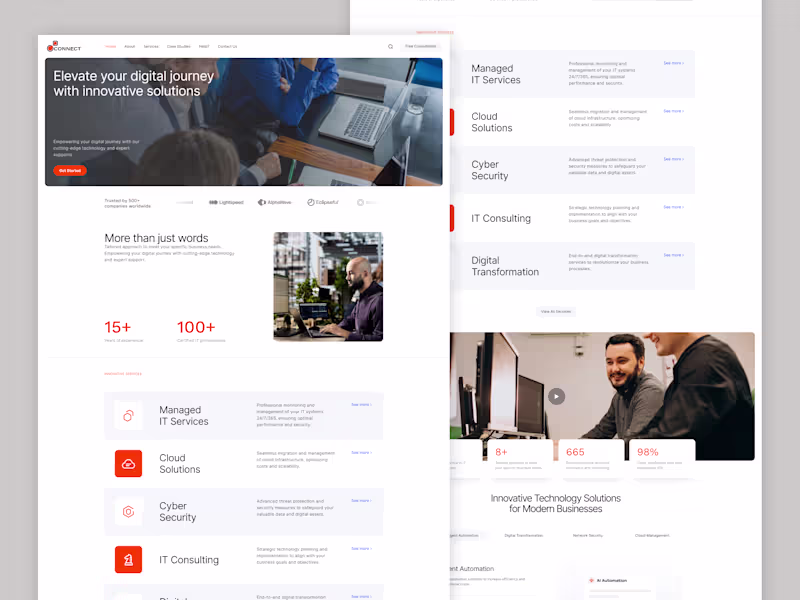800x600 pixels.
Task: Click the AlphaWave partner logo
Action: point(274,203)
